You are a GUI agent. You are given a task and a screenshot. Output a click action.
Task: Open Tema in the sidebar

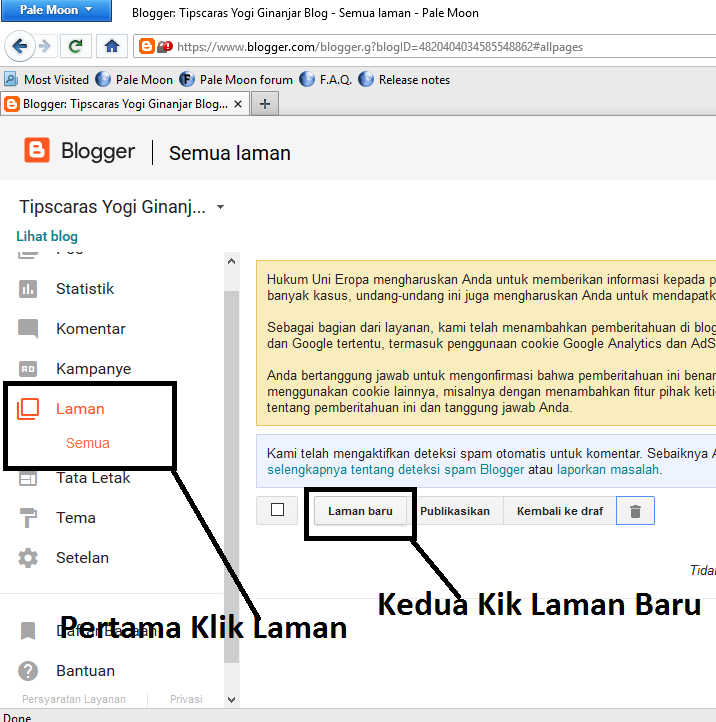[x=76, y=518]
